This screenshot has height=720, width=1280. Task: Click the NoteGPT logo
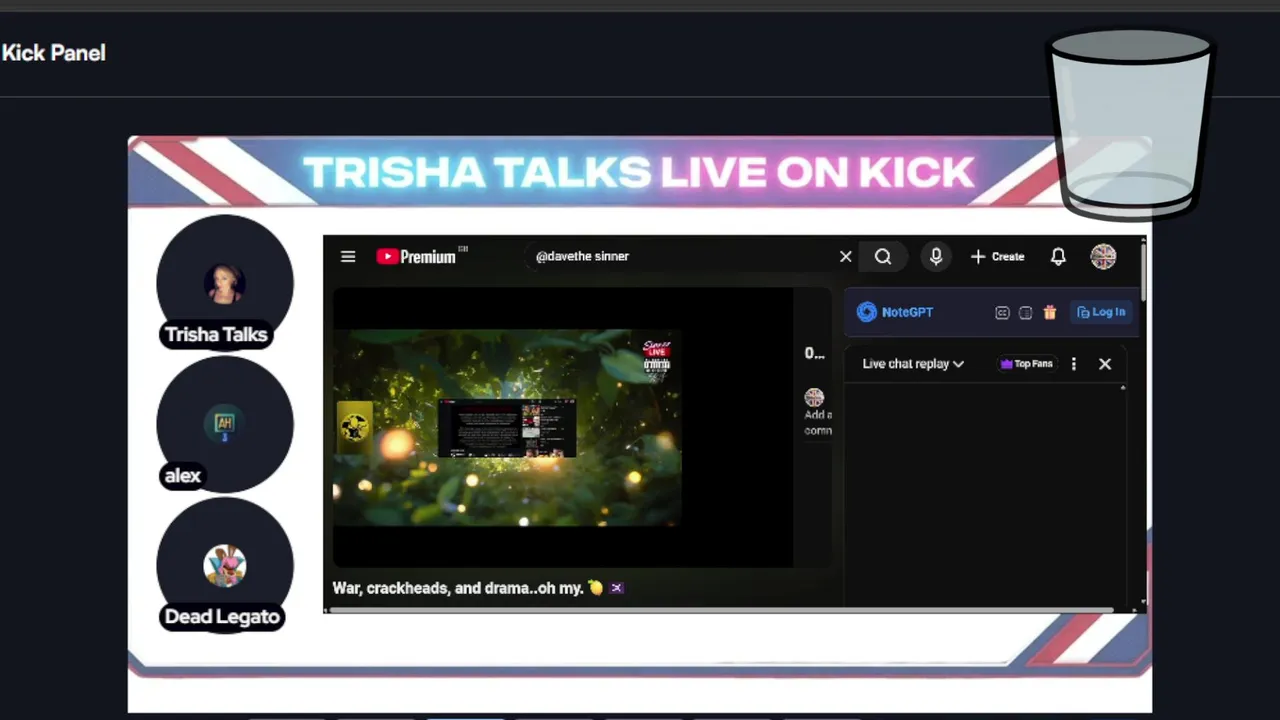pos(895,312)
